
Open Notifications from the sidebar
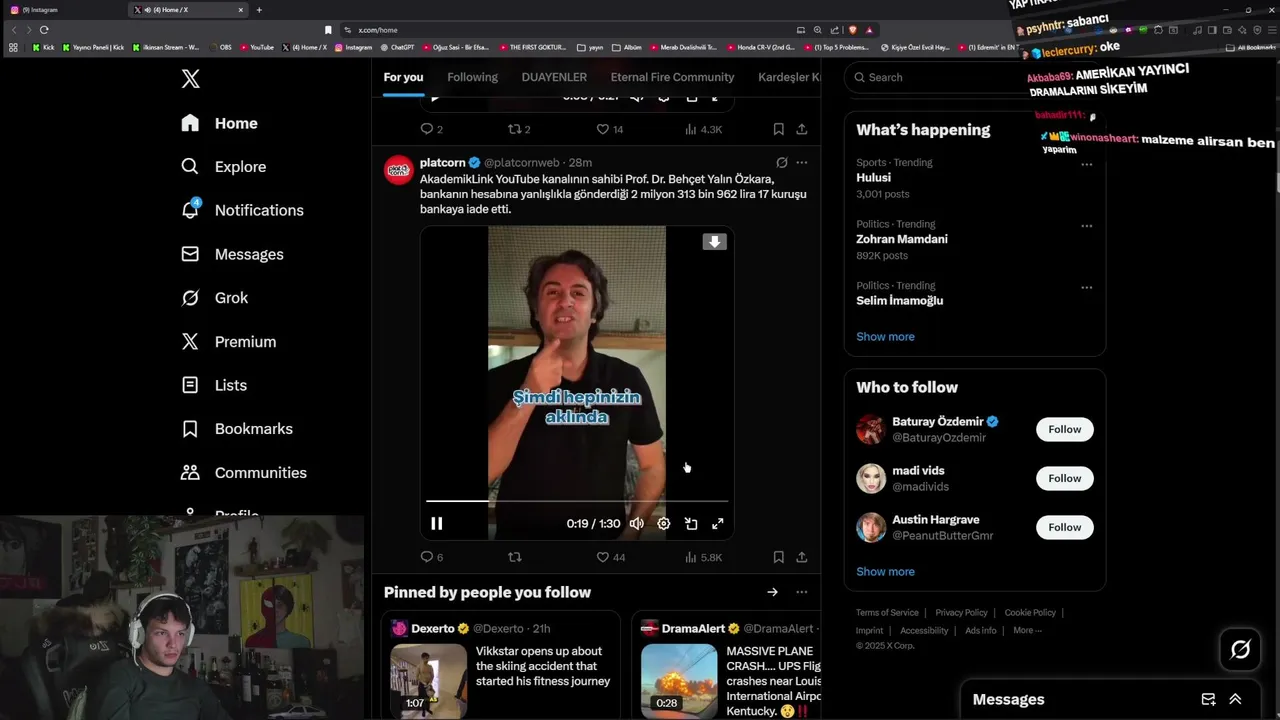242,210
